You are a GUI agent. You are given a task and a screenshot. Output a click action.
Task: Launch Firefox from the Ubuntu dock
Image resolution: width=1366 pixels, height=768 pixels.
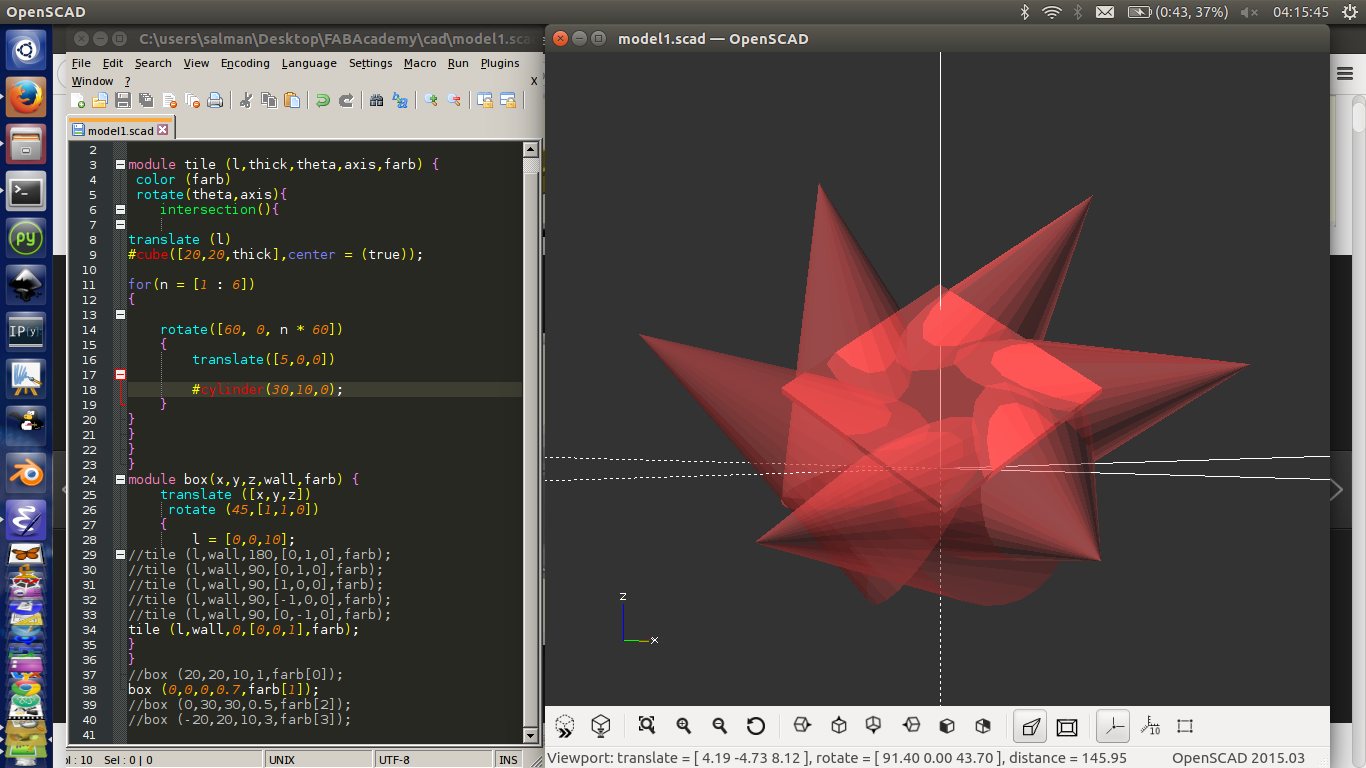pyautogui.click(x=24, y=96)
